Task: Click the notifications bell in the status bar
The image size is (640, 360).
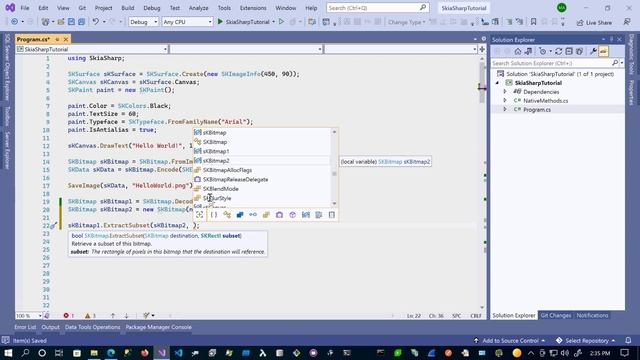Action: 628,340
